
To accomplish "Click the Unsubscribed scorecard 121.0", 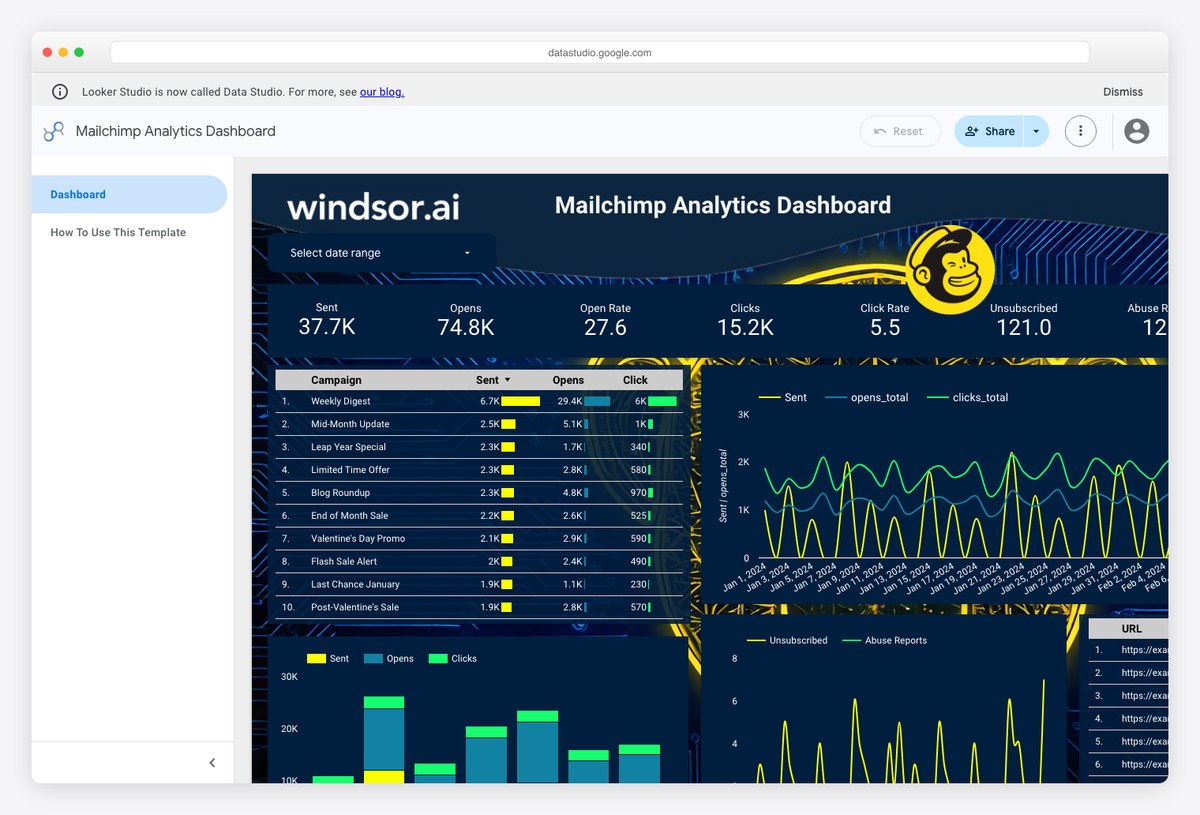I will coord(1024,327).
